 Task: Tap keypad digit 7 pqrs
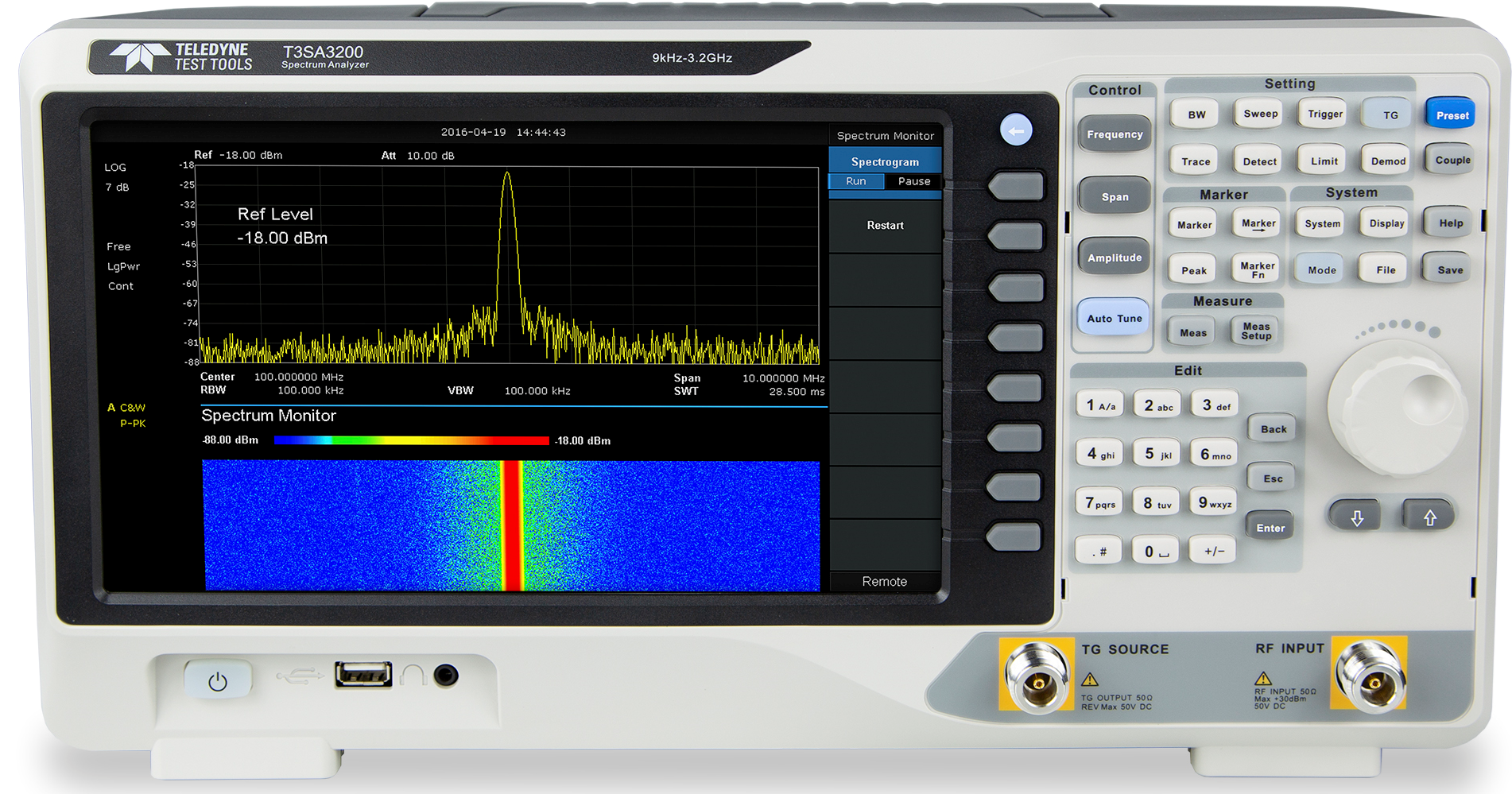coord(1099,503)
